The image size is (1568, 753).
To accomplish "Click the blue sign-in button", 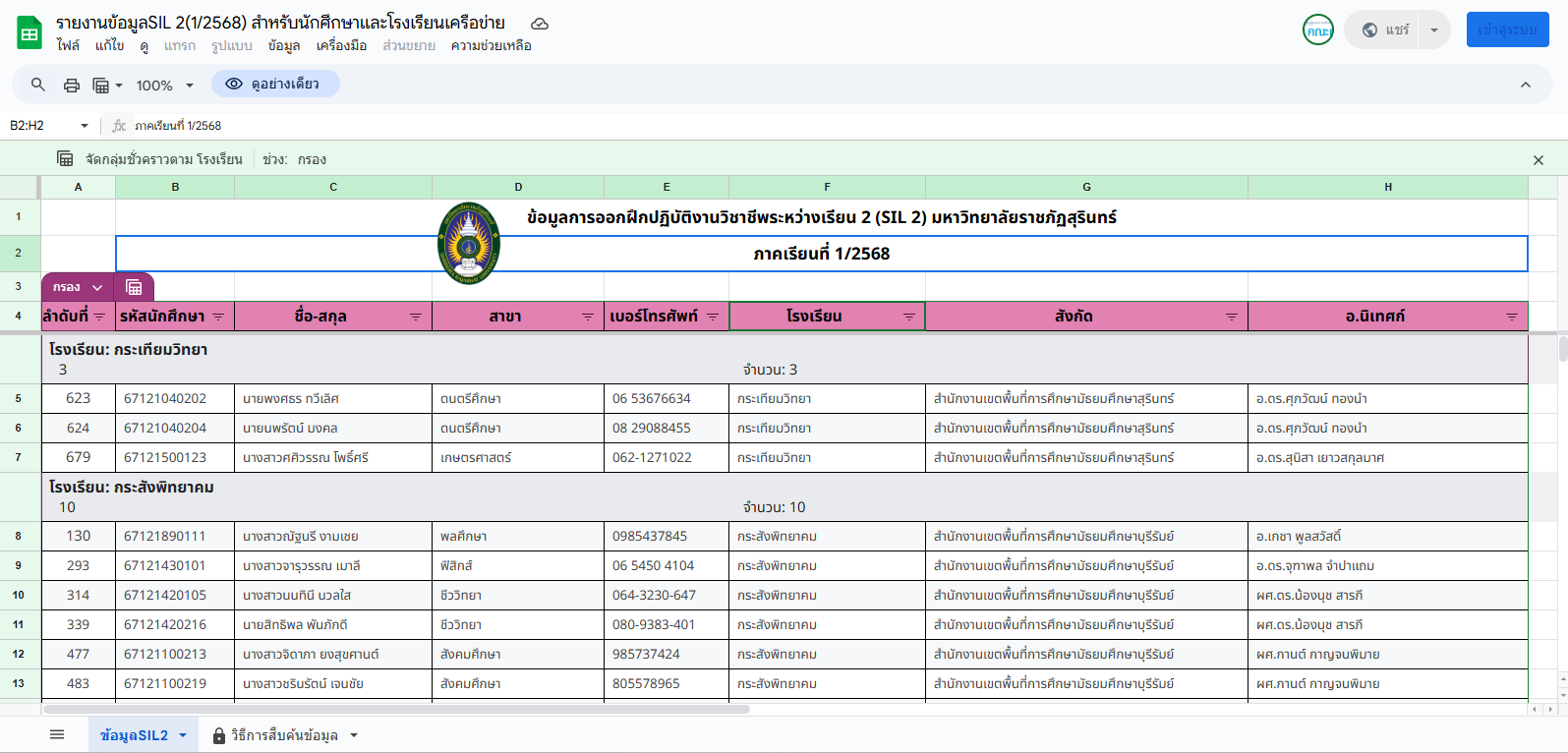I will click(1507, 29).
